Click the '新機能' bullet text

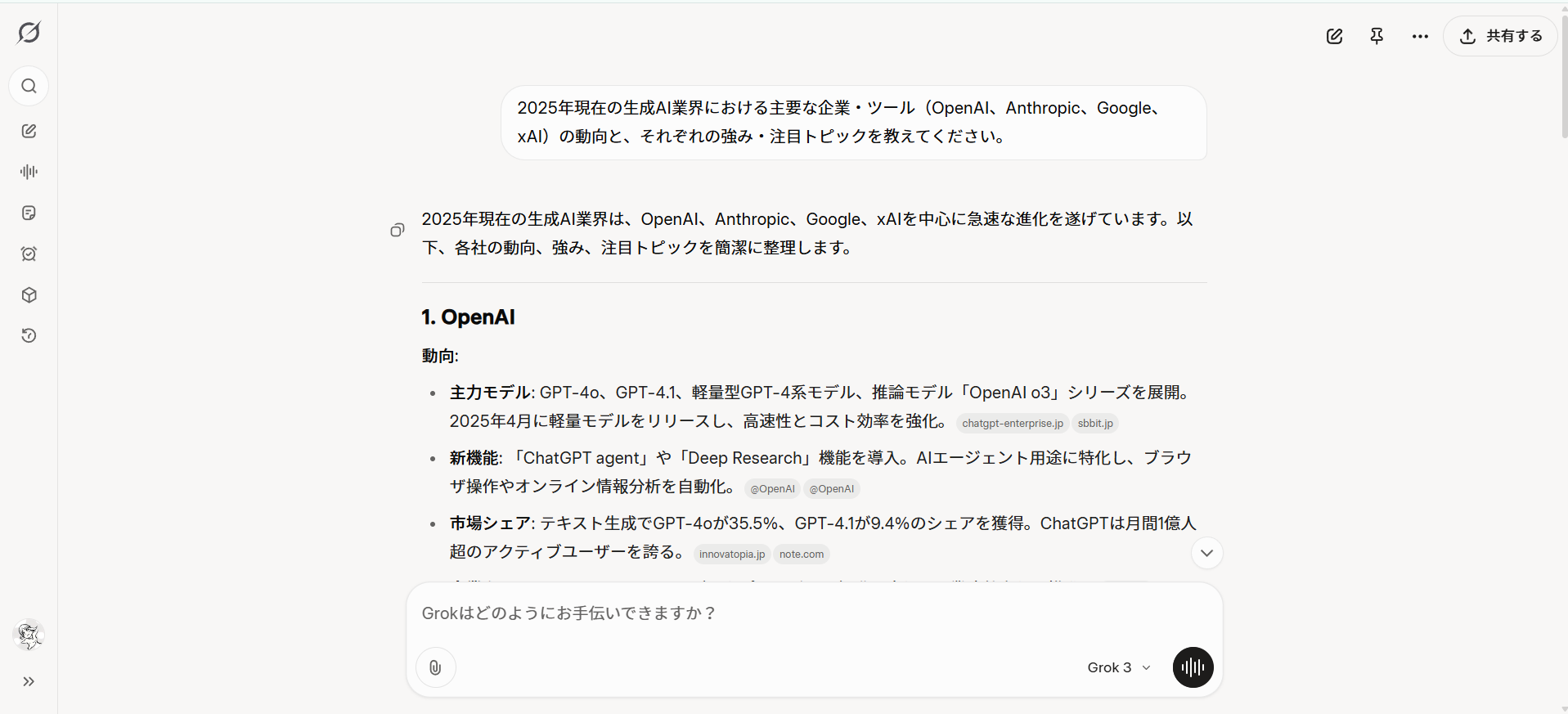coord(474,458)
